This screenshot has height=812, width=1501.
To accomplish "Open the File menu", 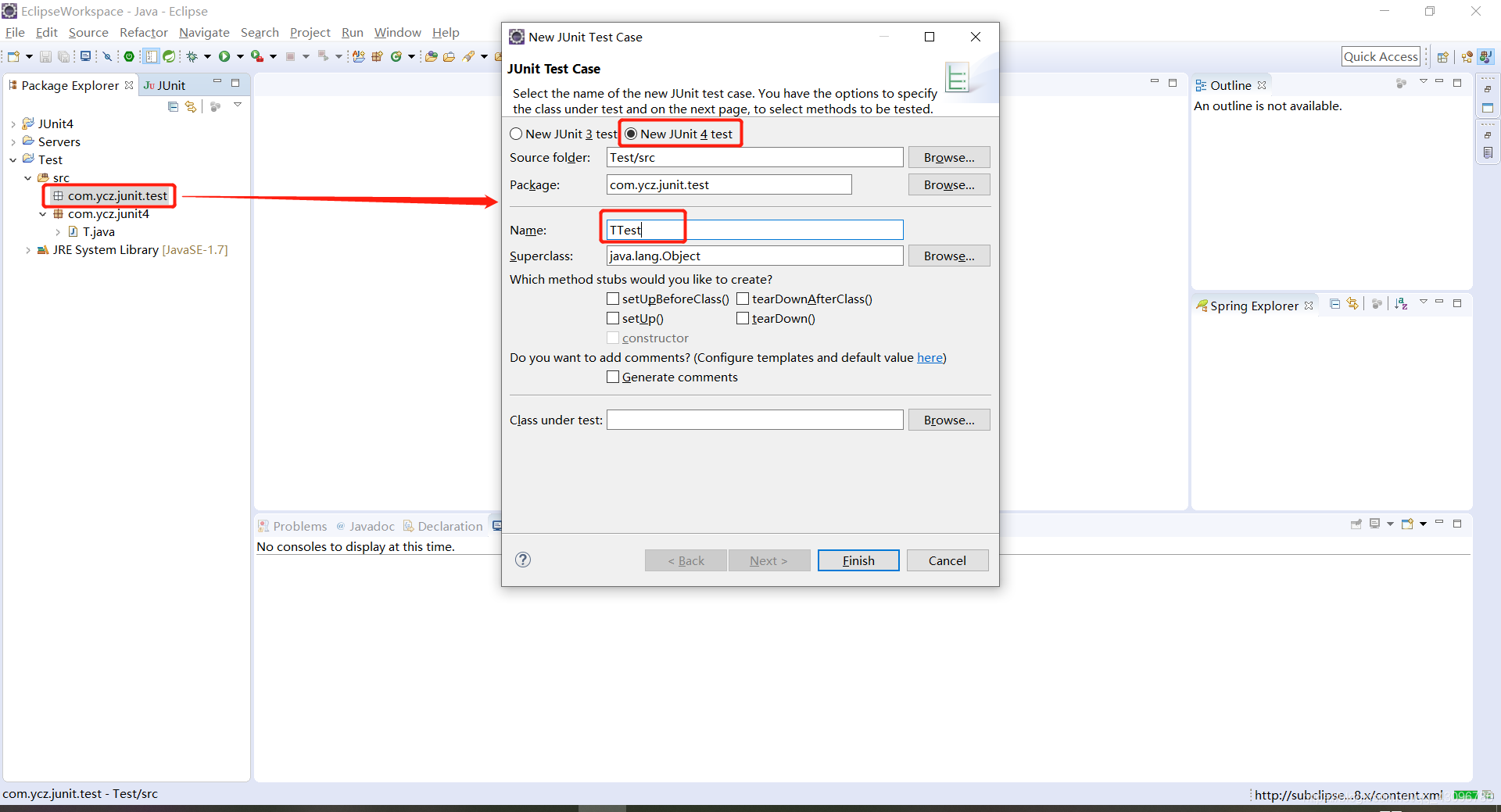I will coord(15,32).
